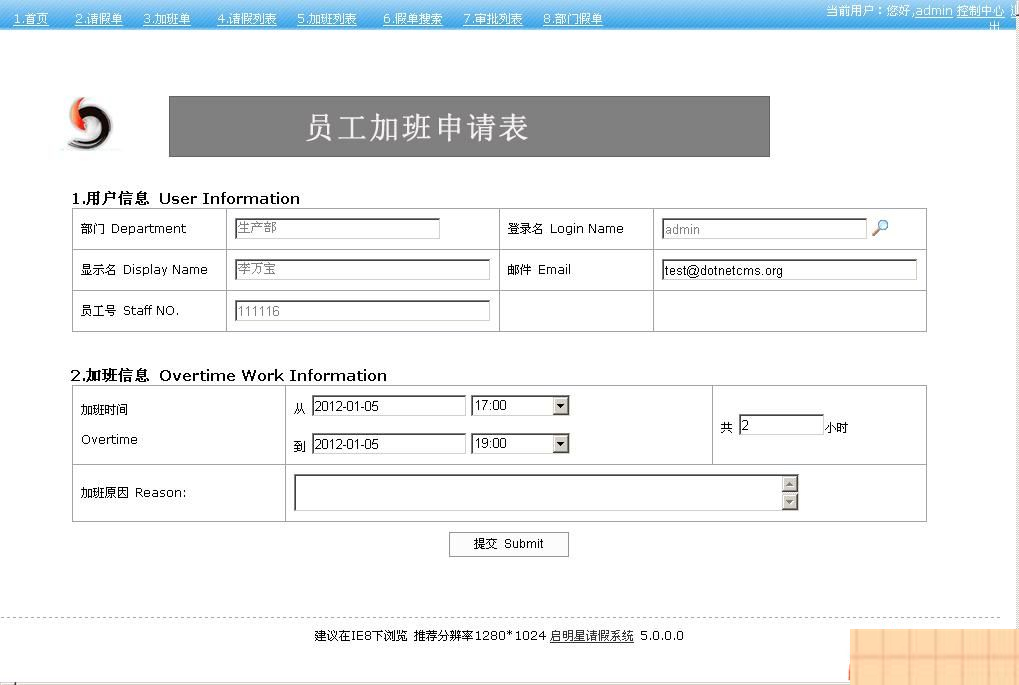The height and width of the screenshot is (685, 1019).
Task: Click the 提交 Submit button
Action: [508, 544]
